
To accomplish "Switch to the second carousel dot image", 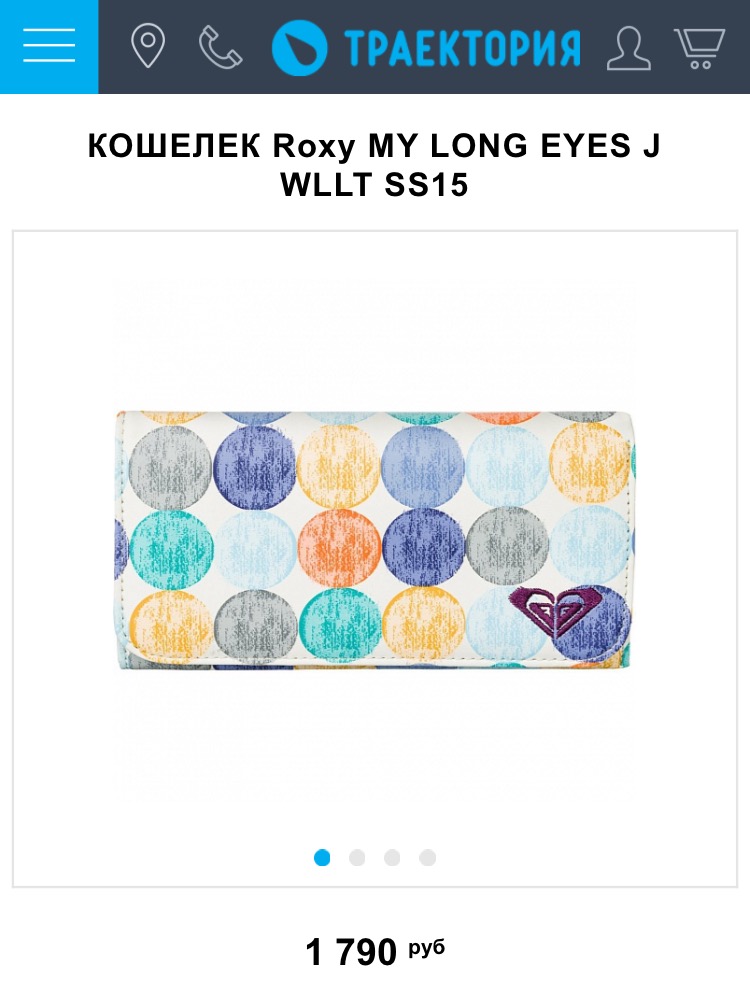I will [357, 857].
